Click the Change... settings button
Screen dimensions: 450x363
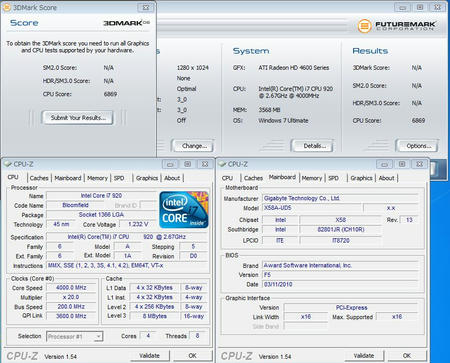point(193,146)
